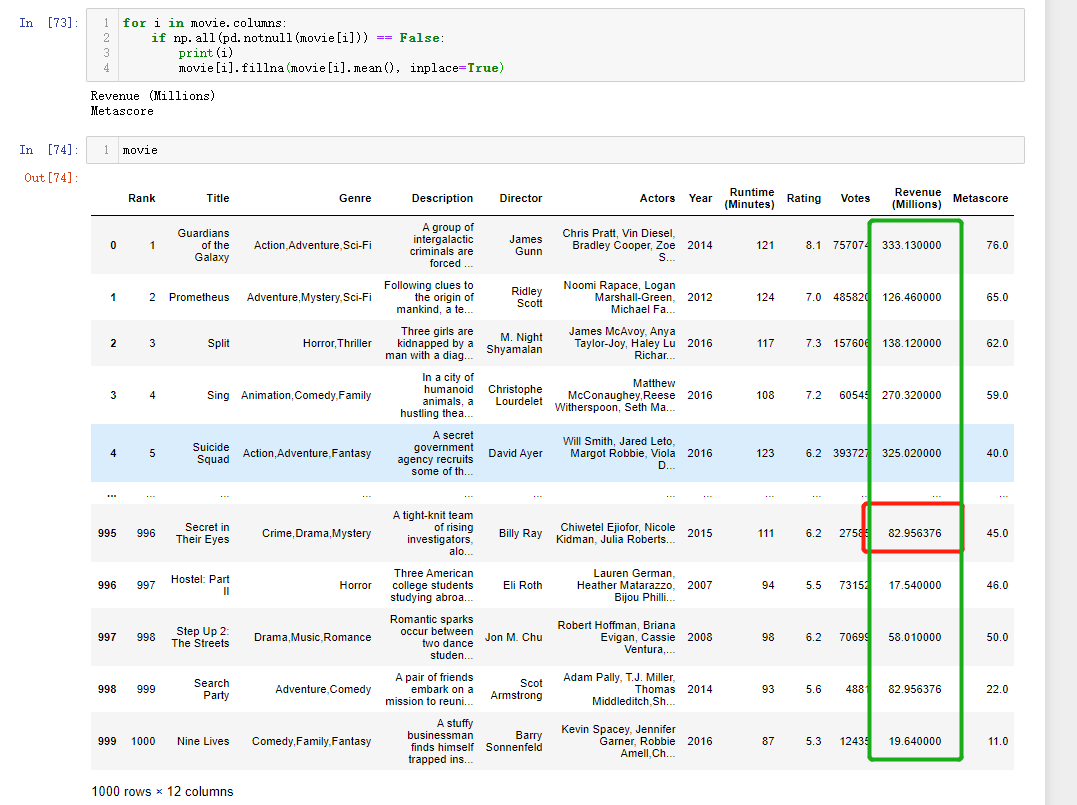Click director cell 'David Ayer'
The image size is (1077, 805).
click(515, 453)
